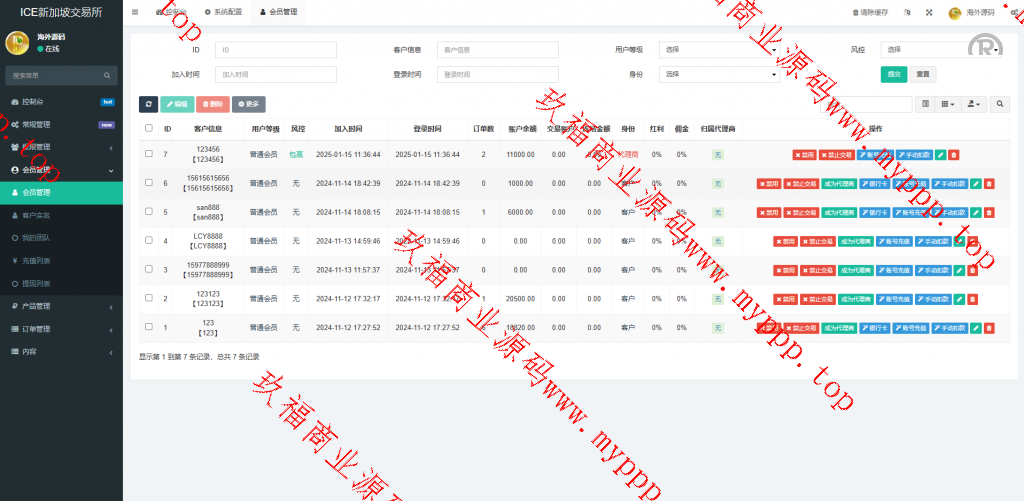Click the refresh table icon button

click(x=148, y=104)
